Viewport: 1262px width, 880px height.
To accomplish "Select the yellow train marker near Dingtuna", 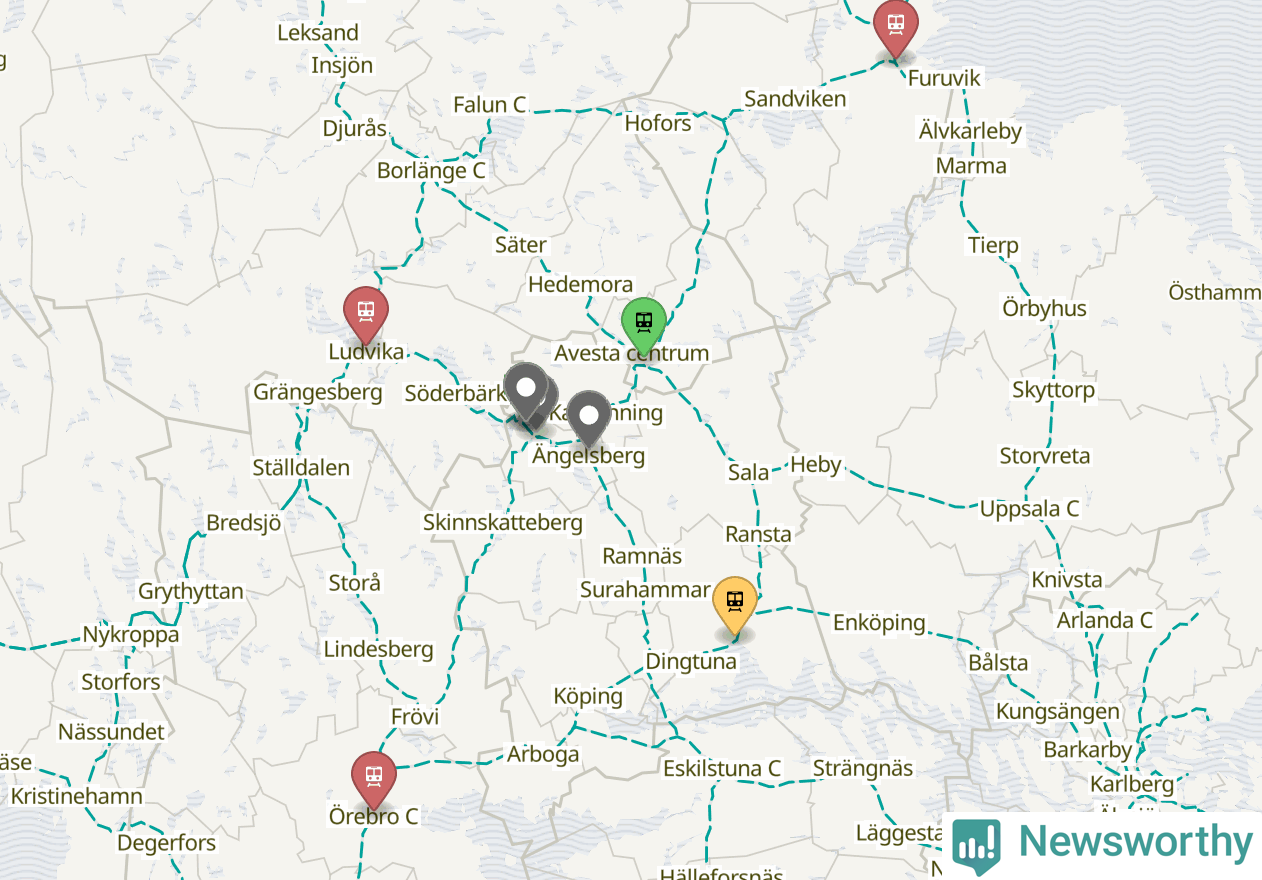I will [x=735, y=604].
